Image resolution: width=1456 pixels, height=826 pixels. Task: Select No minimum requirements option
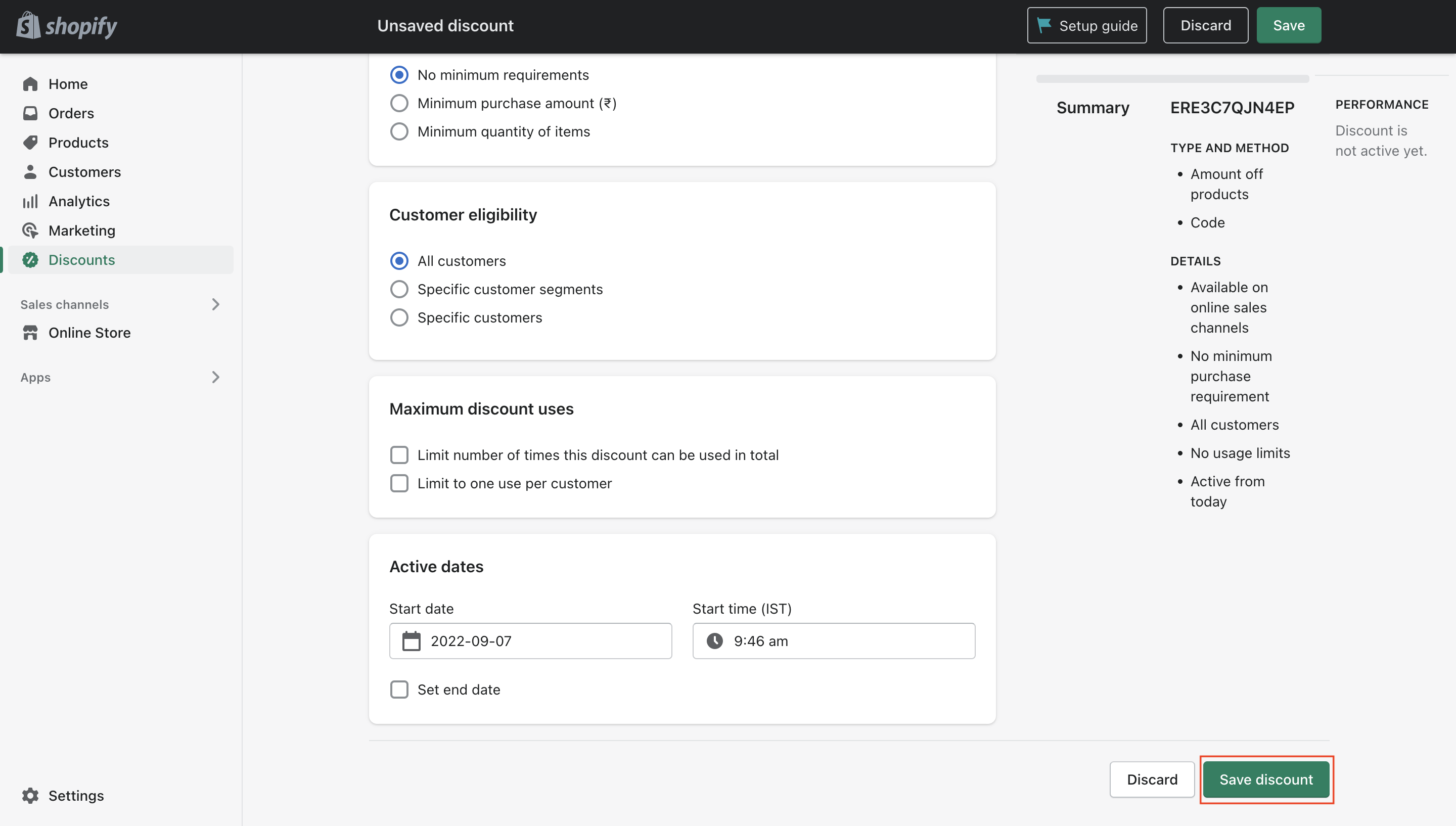click(399, 75)
